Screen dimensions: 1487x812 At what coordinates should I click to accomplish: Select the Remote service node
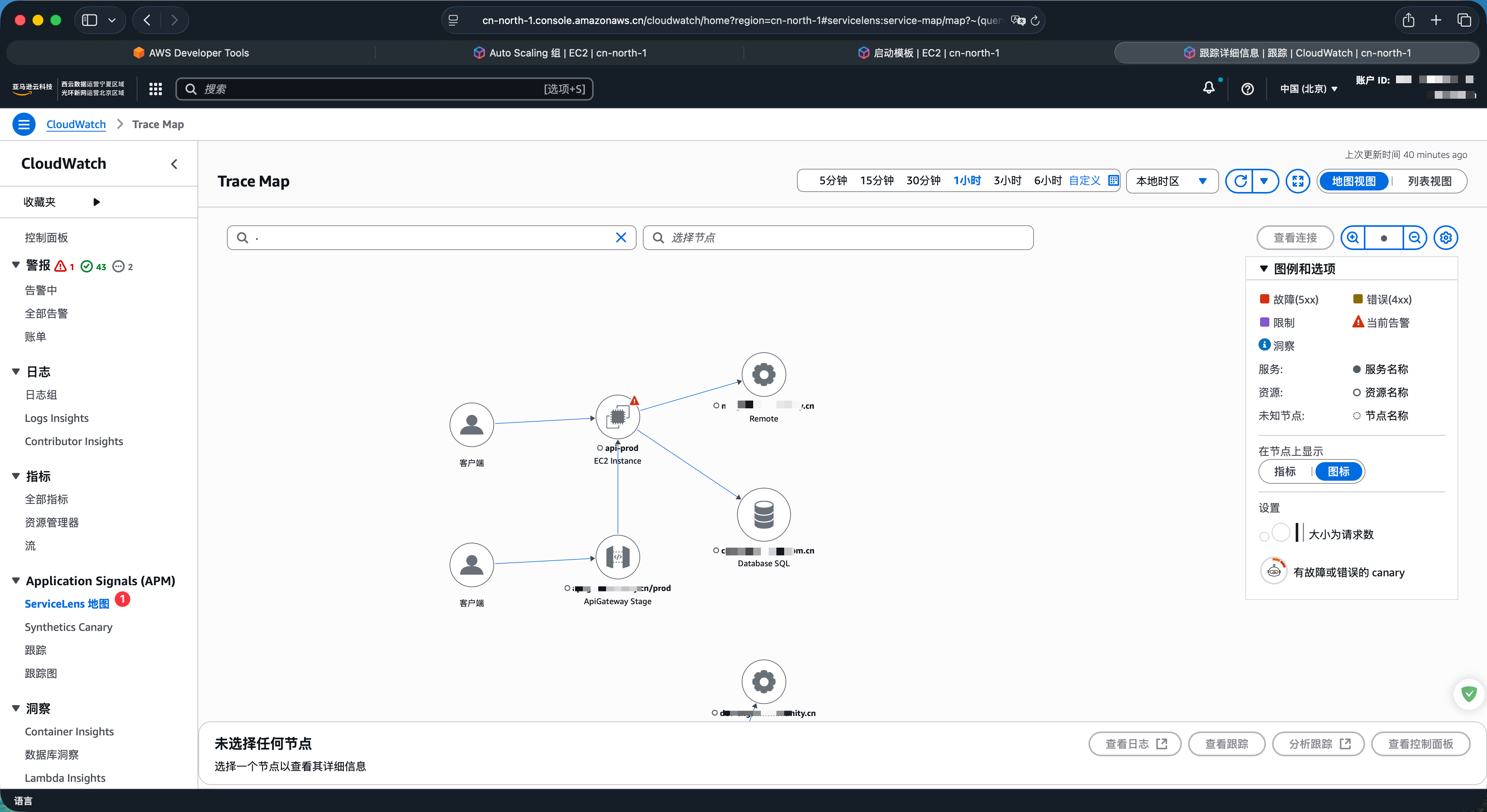(x=763, y=375)
